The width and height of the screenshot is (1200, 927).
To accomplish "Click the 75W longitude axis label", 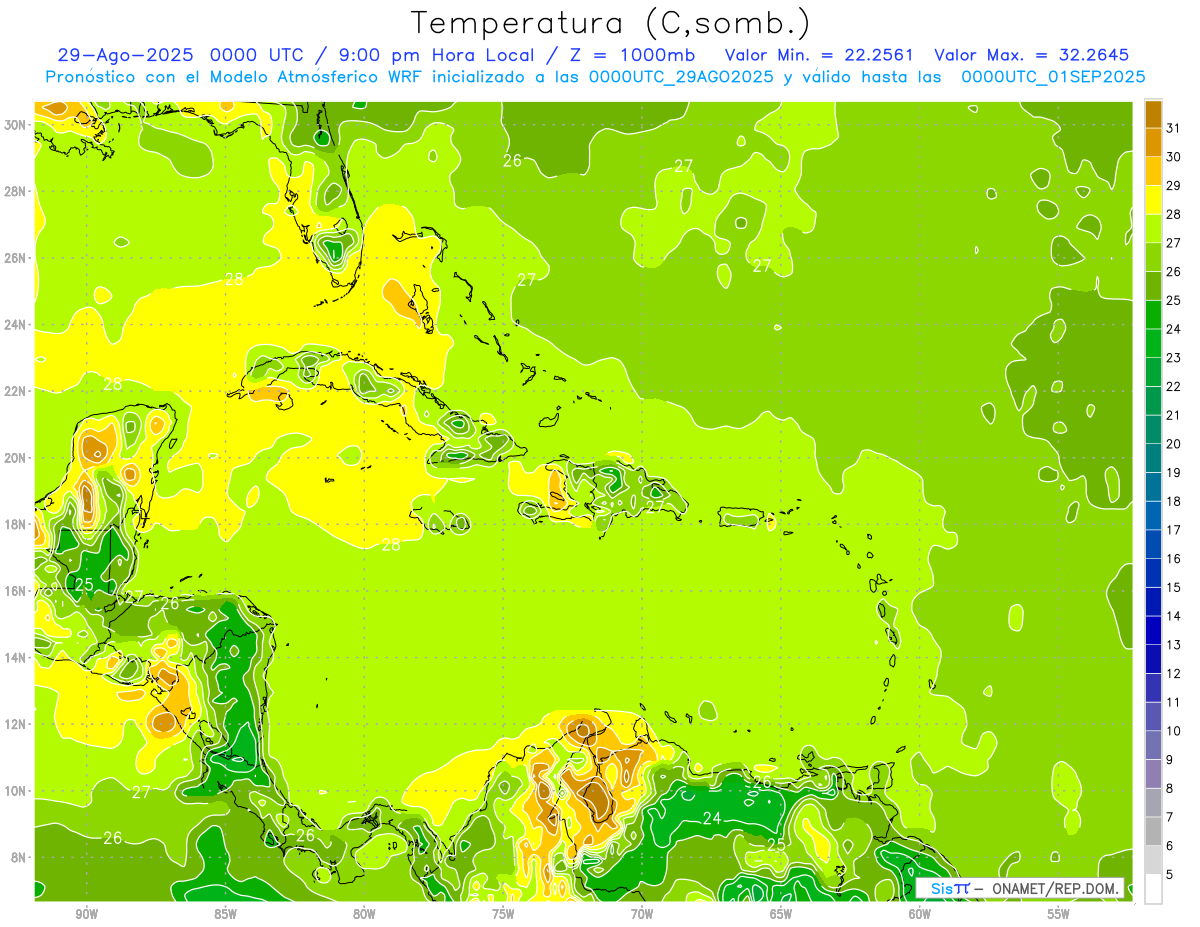I will (x=503, y=914).
